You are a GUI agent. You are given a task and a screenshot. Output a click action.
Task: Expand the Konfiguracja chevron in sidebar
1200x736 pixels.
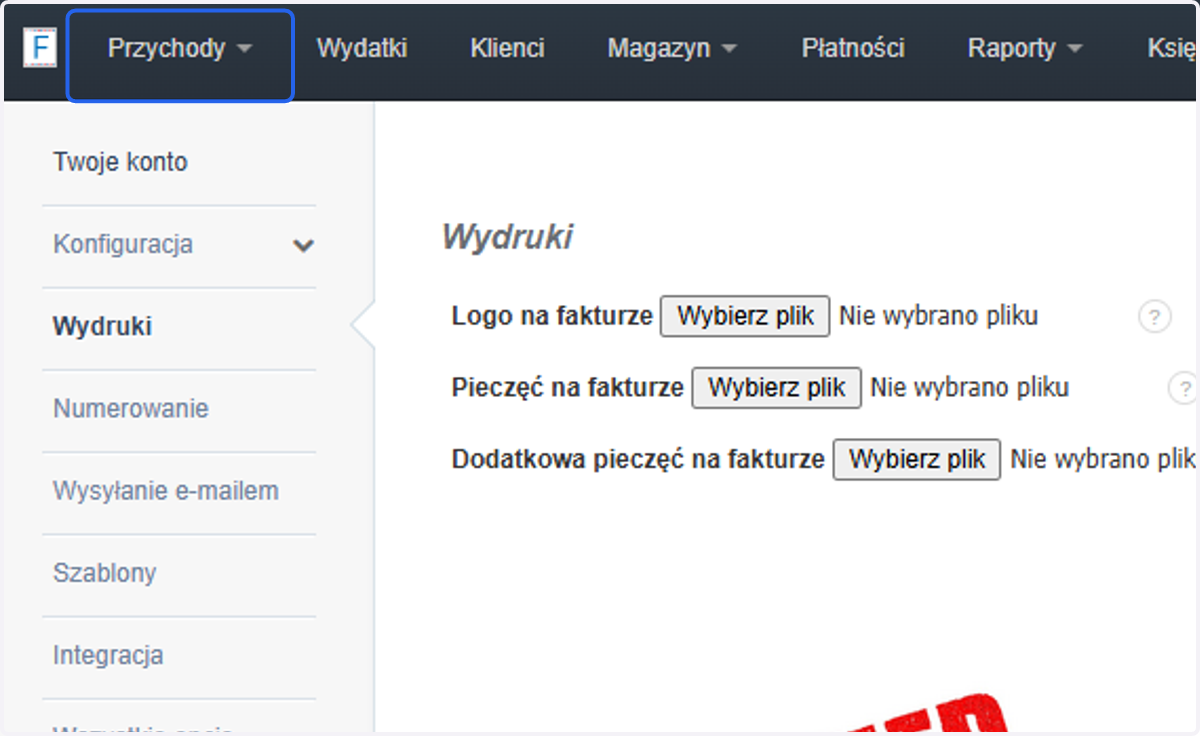pos(303,245)
